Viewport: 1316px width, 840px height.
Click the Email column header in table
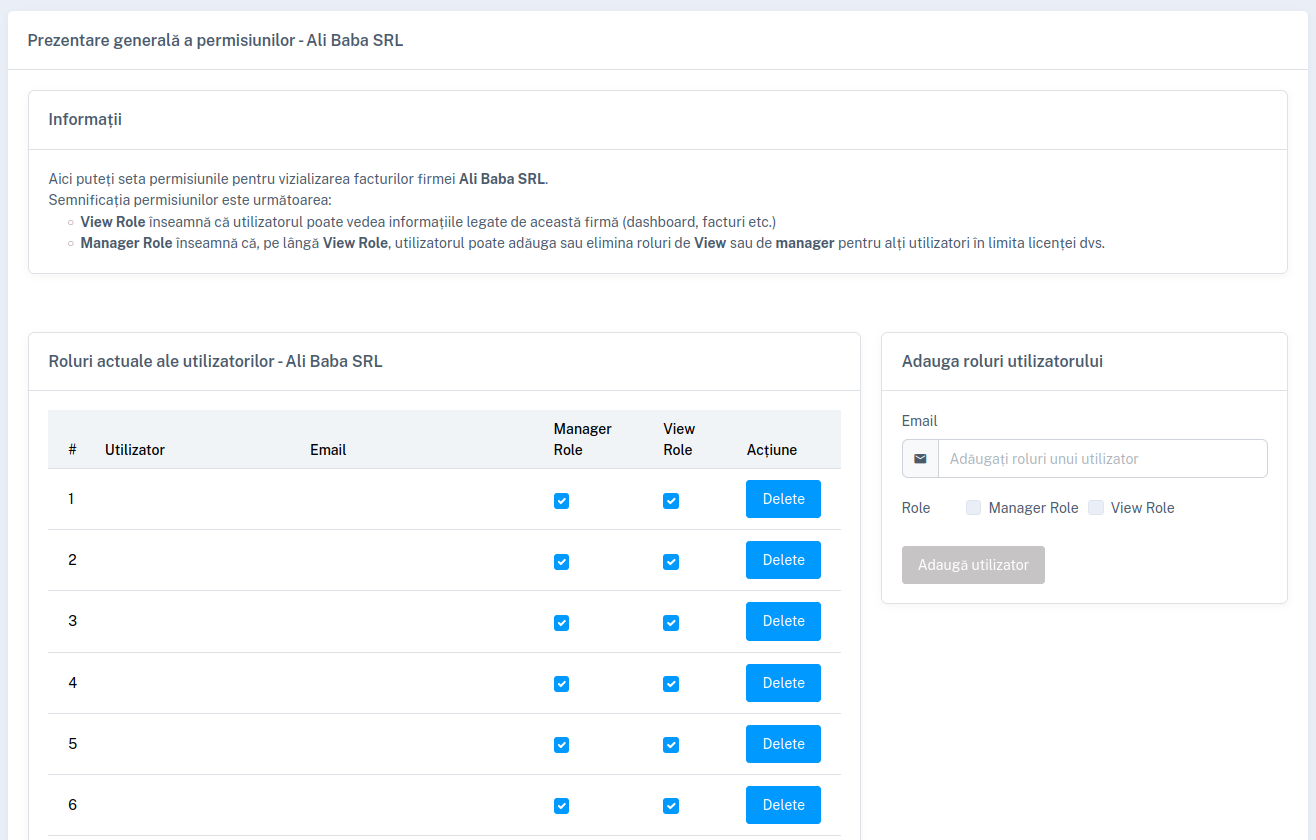[x=328, y=450]
